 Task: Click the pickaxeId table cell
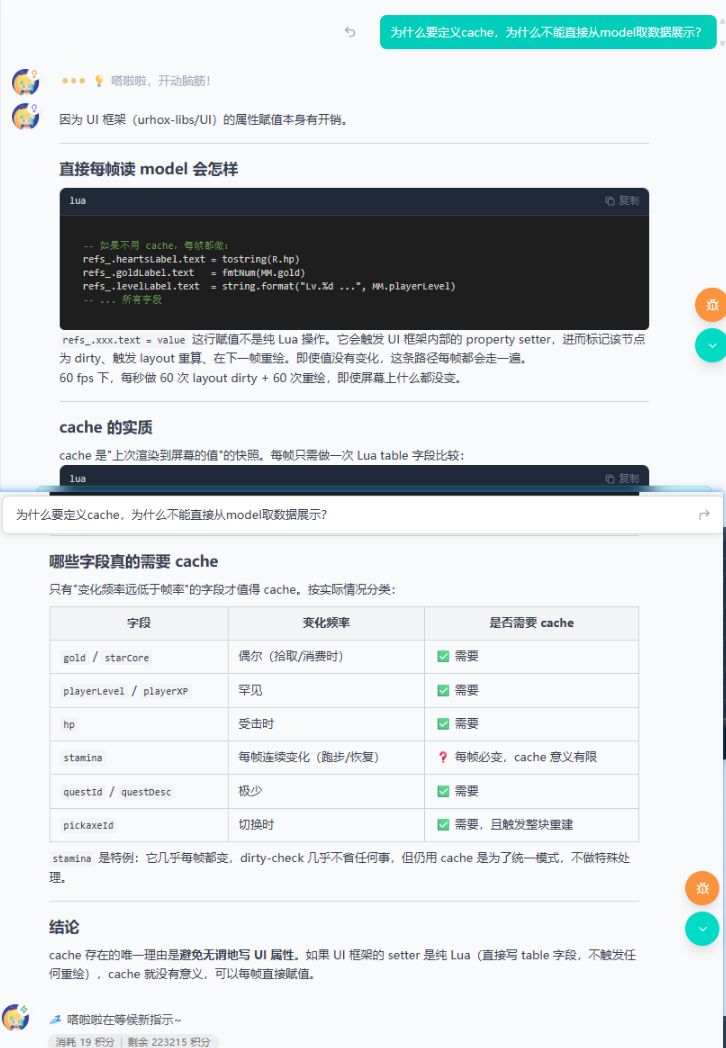139,825
